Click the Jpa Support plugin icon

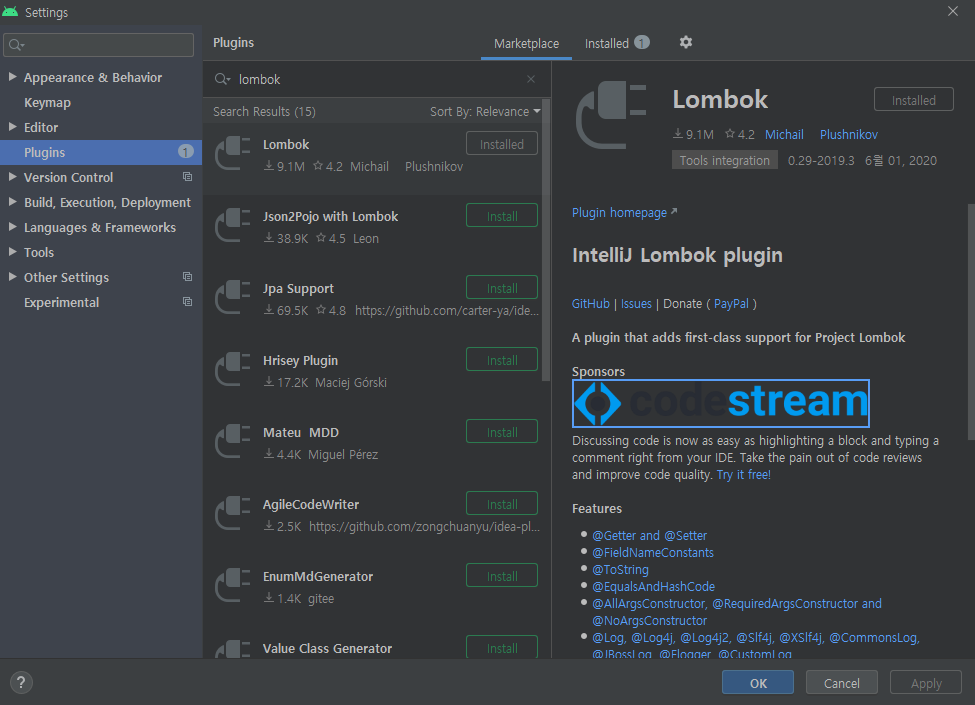(233, 298)
